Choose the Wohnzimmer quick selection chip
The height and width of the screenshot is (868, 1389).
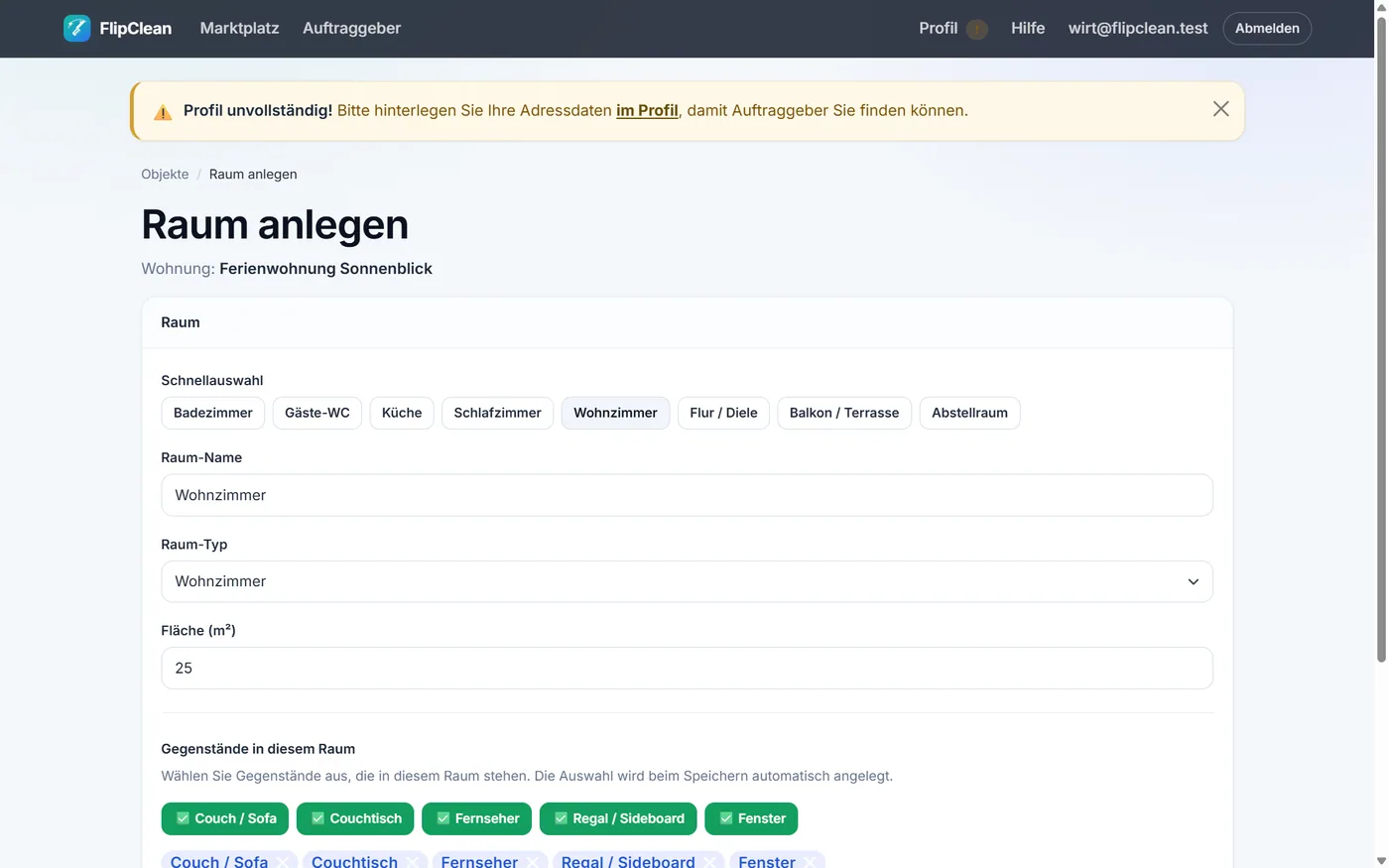[x=615, y=413]
